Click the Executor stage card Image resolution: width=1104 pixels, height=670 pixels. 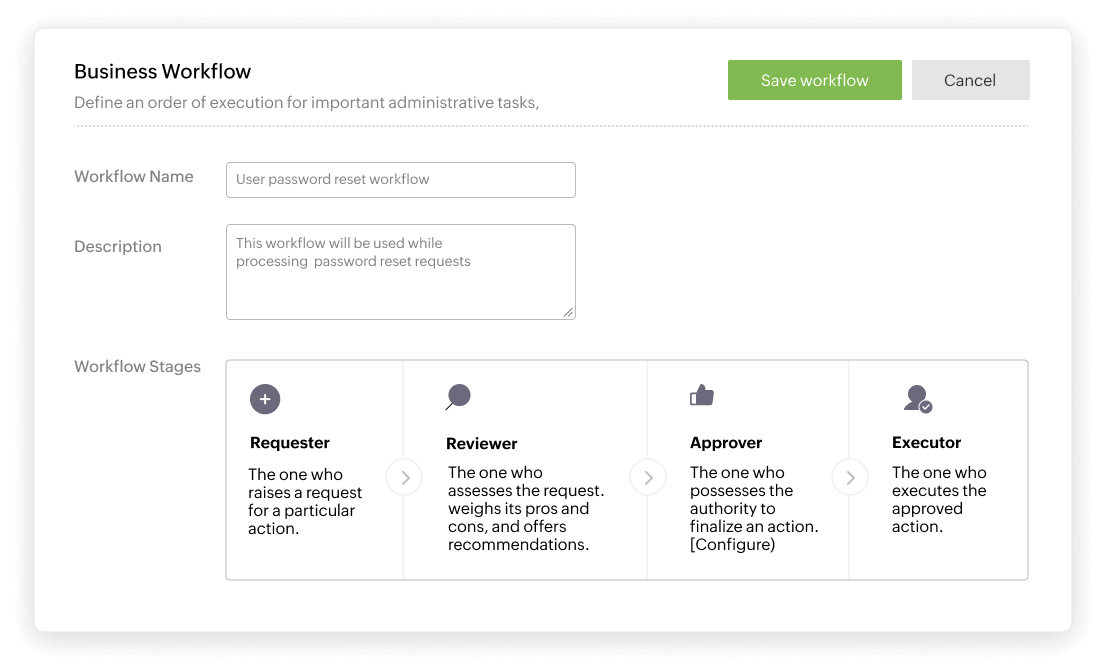coord(937,470)
